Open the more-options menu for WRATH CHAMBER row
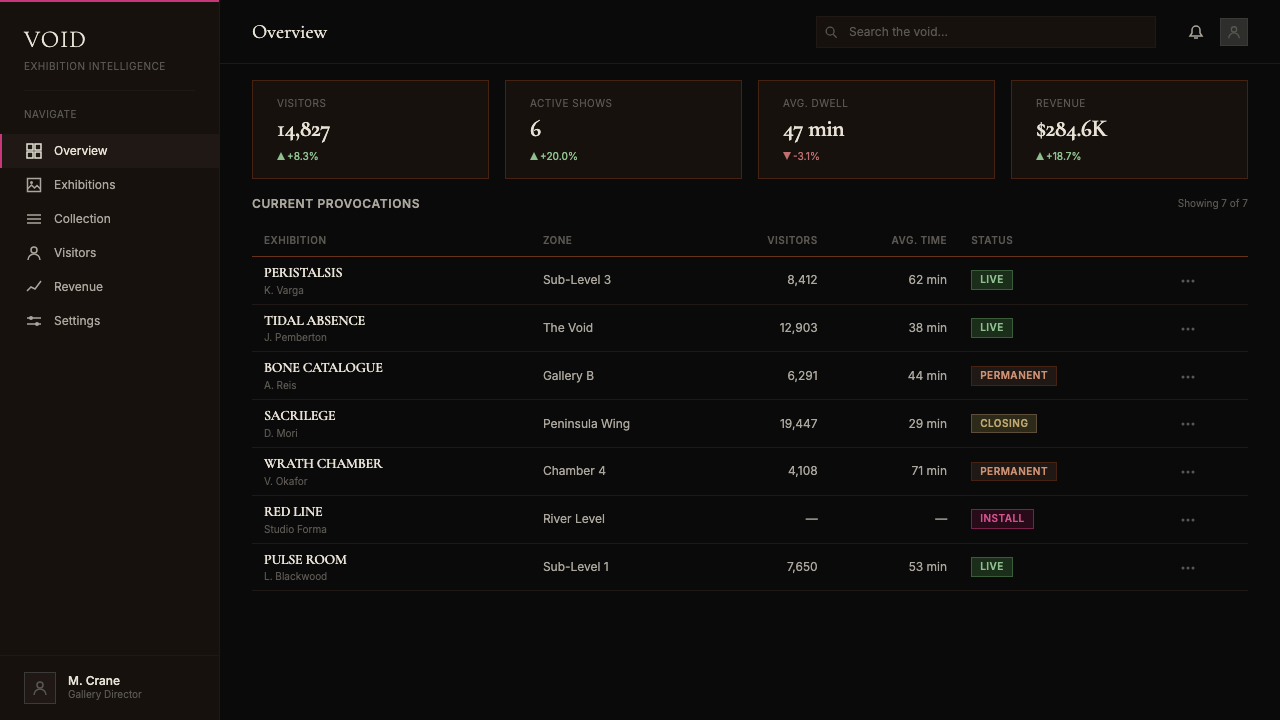This screenshot has height=720, width=1280. pyautogui.click(x=1188, y=472)
